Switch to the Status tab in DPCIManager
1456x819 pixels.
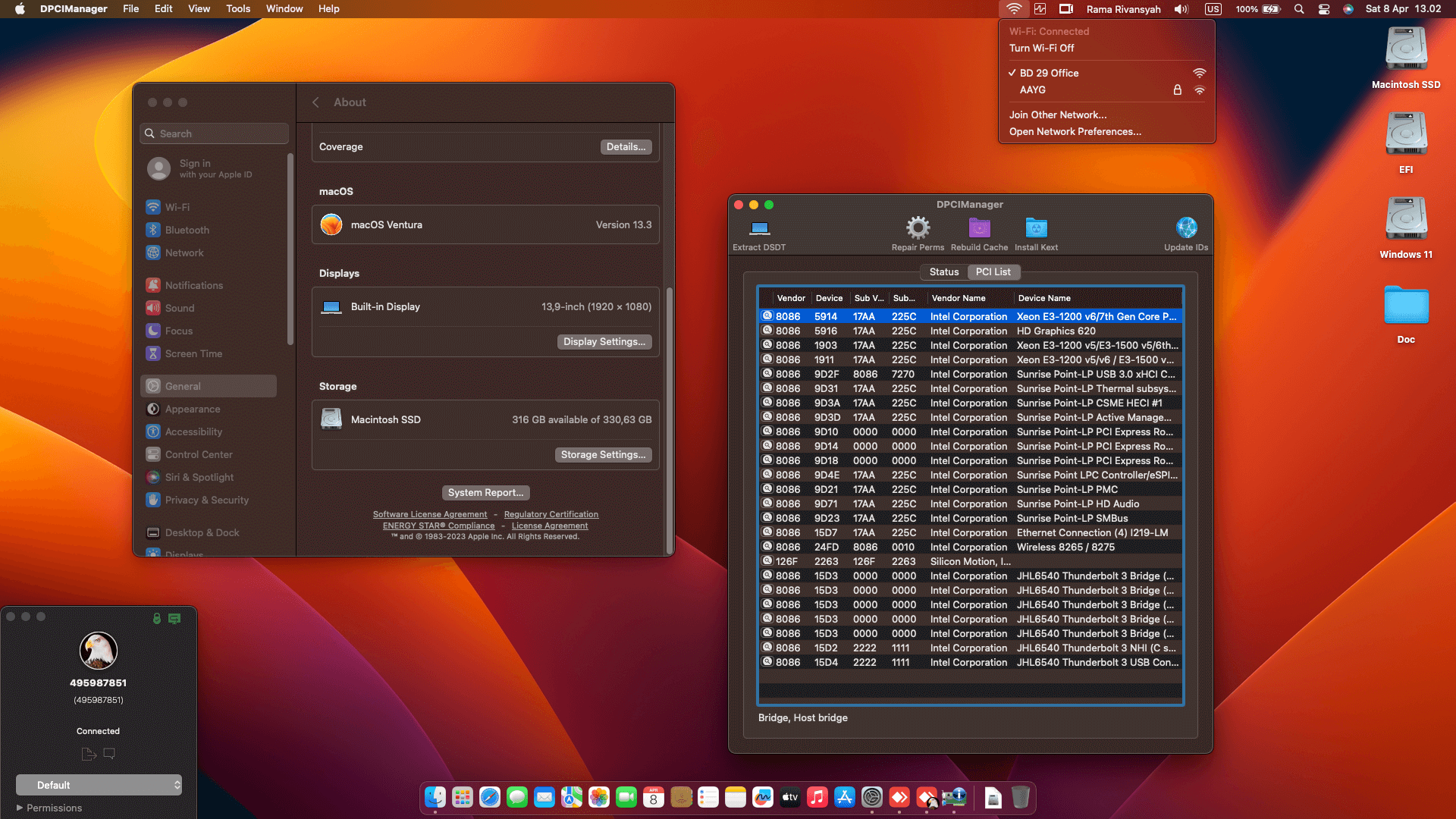[x=943, y=271]
